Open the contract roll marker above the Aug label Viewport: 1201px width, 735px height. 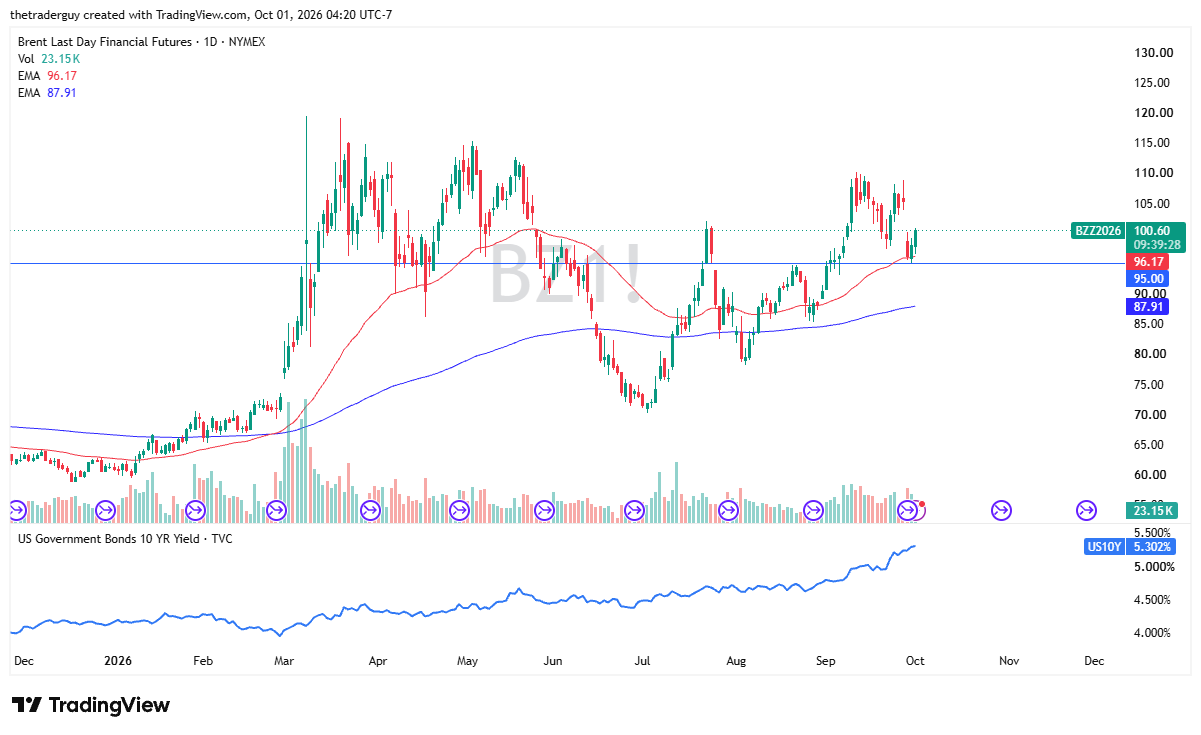(x=727, y=510)
